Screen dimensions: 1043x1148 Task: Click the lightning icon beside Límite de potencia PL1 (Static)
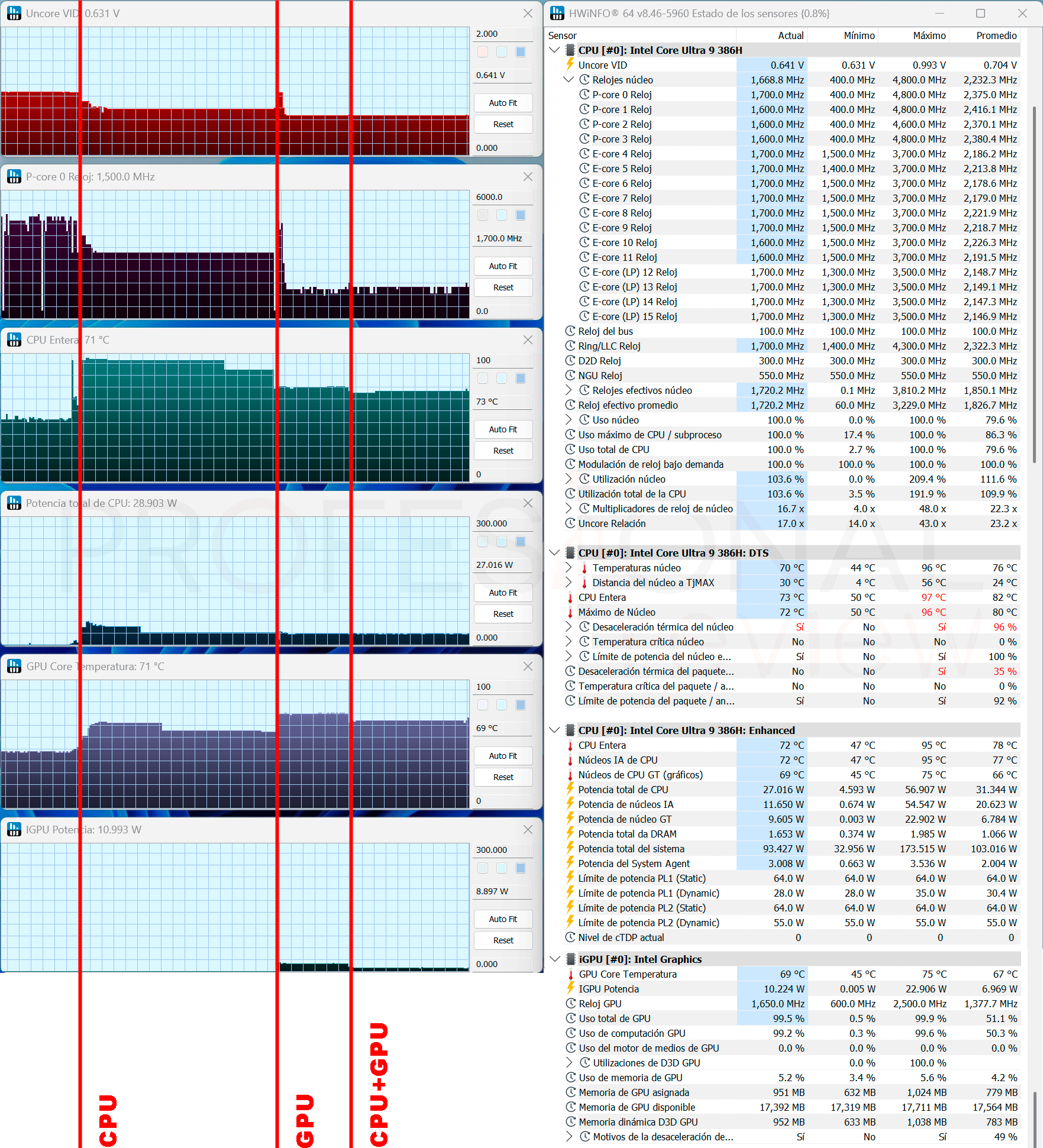tap(570, 878)
